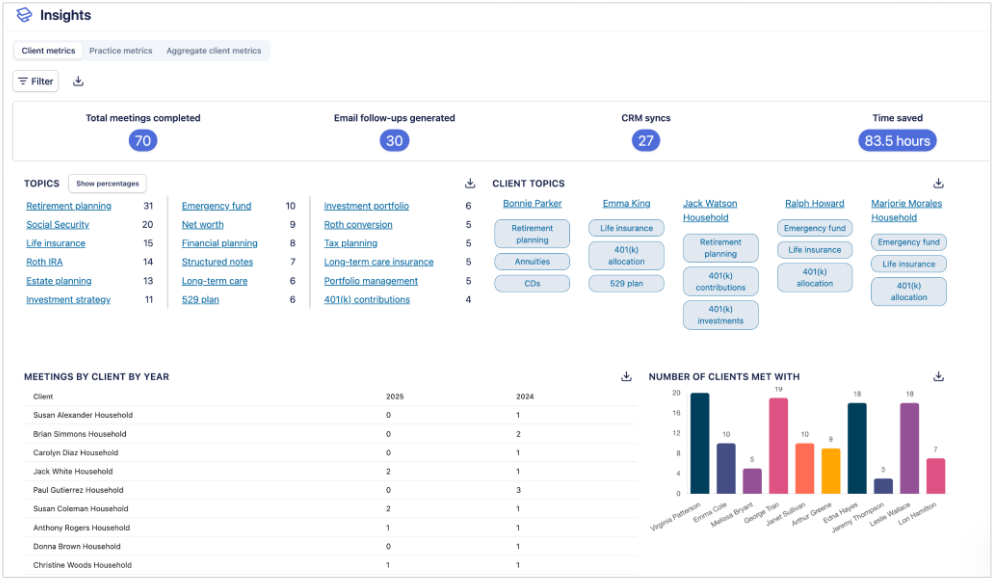Image resolution: width=995 pixels, height=579 pixels.
Task: Click the Virginia Patterson bar in chart
Action: pos(699,443)
